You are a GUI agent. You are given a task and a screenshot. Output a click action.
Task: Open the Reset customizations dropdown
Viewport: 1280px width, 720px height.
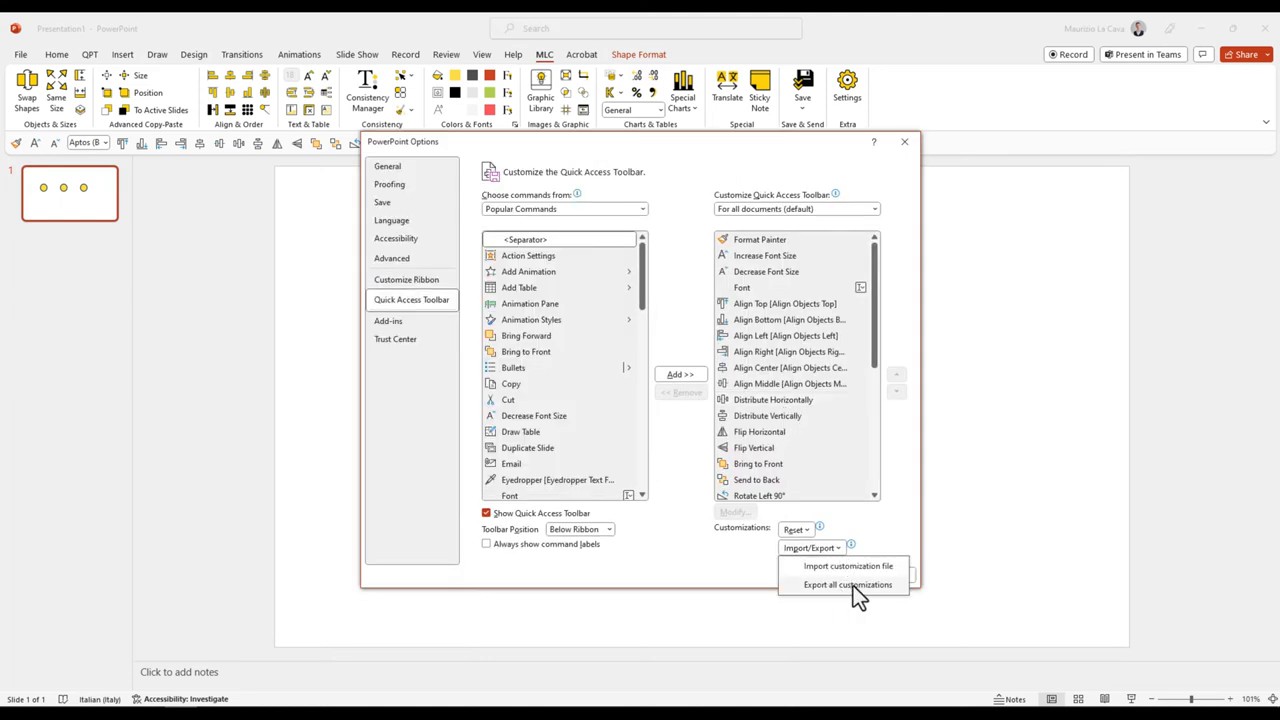[x=796, y=530]
